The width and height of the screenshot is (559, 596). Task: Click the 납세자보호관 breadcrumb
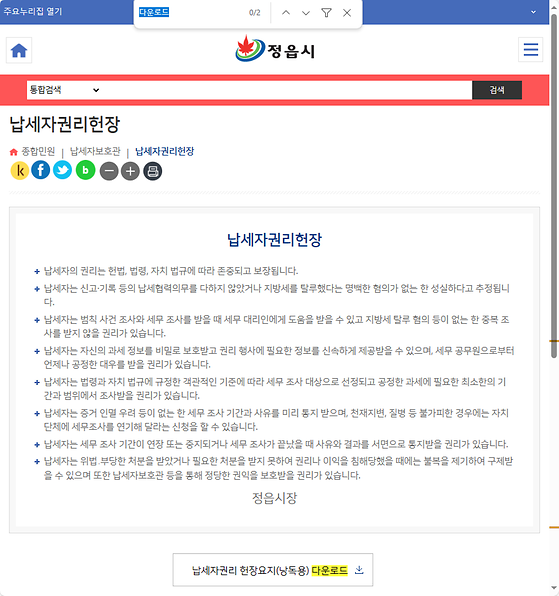click(x=95, y=151)
